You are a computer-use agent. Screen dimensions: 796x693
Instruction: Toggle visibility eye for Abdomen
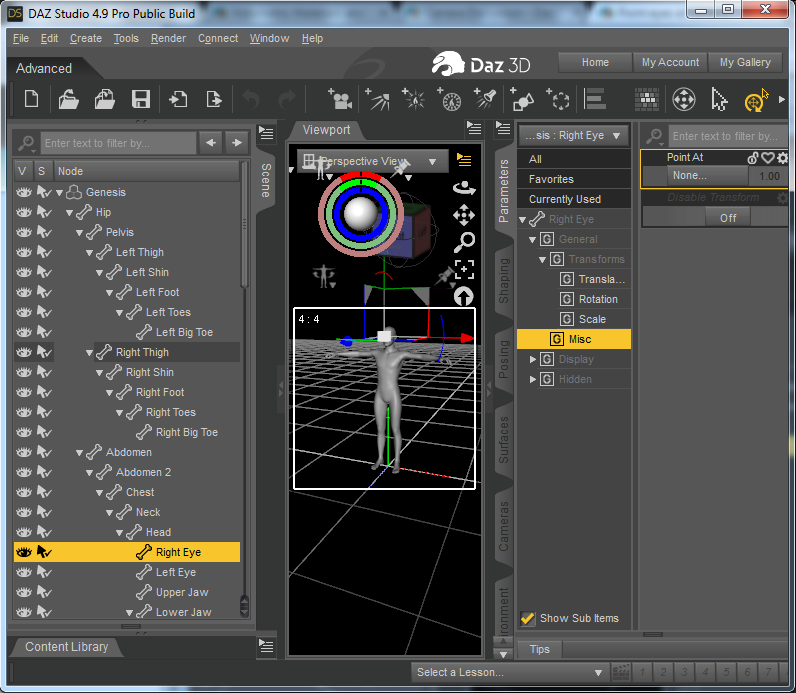24,452
